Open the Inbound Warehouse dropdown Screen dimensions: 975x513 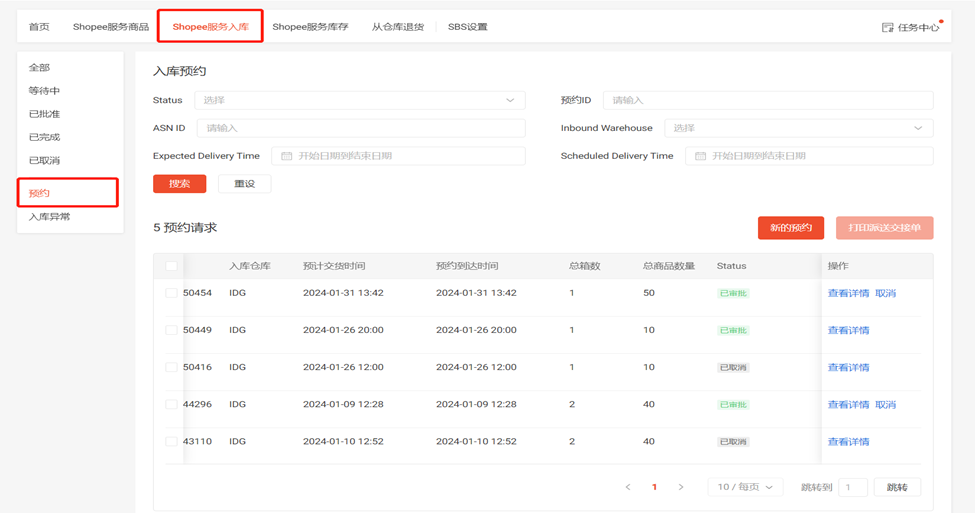coord(798,128)
